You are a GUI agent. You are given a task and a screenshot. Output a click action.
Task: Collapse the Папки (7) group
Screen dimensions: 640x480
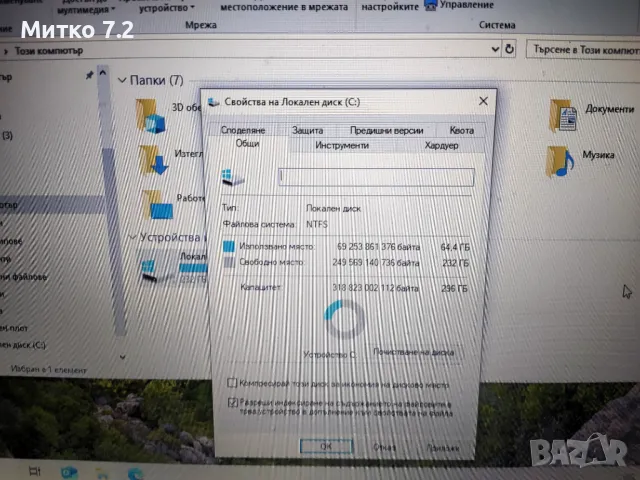tap(122, 80)
